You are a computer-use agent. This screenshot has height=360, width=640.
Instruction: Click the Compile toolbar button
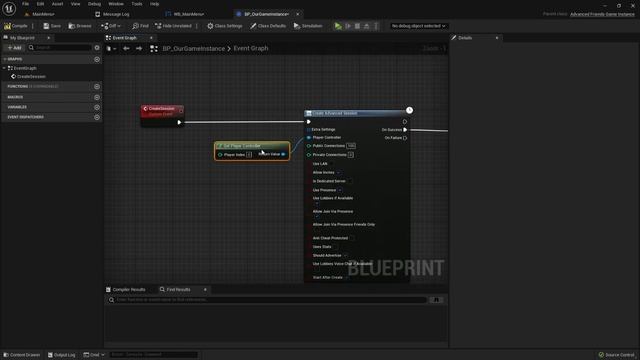click(16, 26)
